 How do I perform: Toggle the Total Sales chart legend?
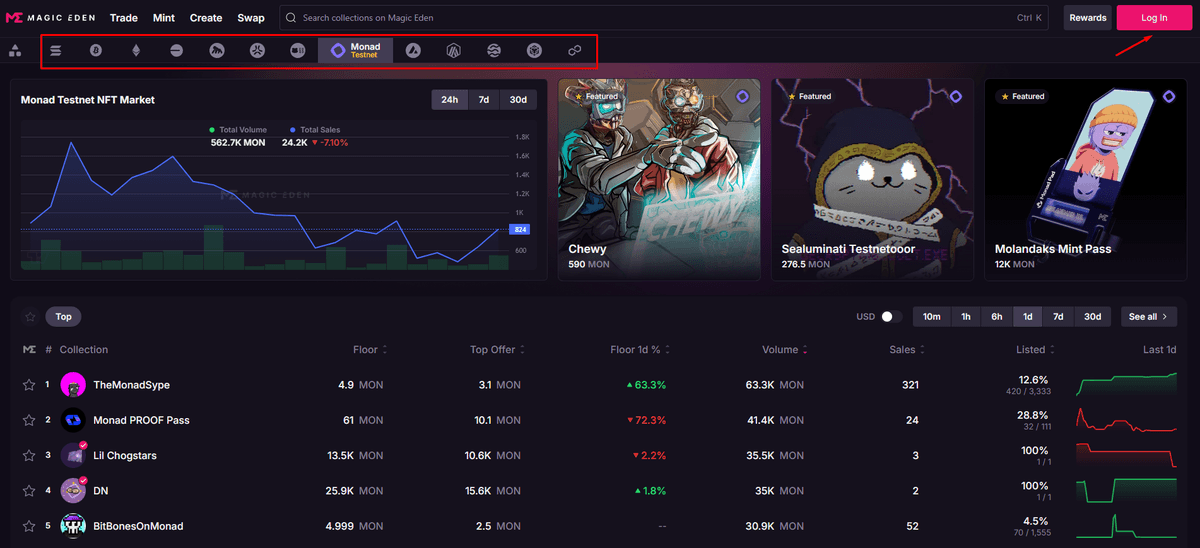click(x=316, y=130)
